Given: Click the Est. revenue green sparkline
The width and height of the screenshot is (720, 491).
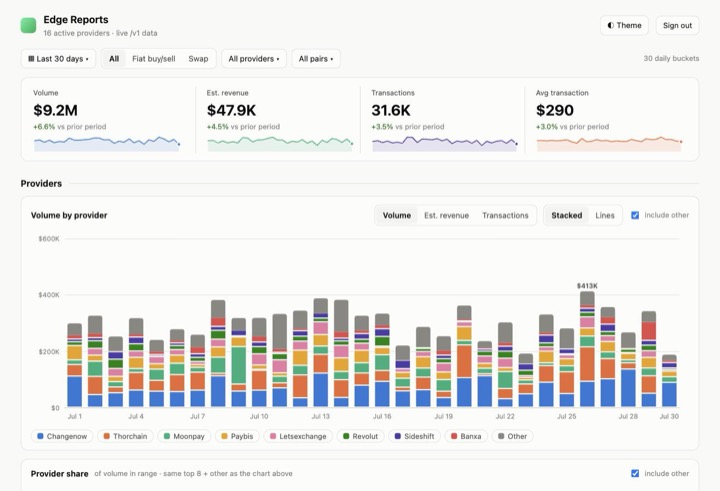Looking at the screenshot, I should tap(280, 144).
